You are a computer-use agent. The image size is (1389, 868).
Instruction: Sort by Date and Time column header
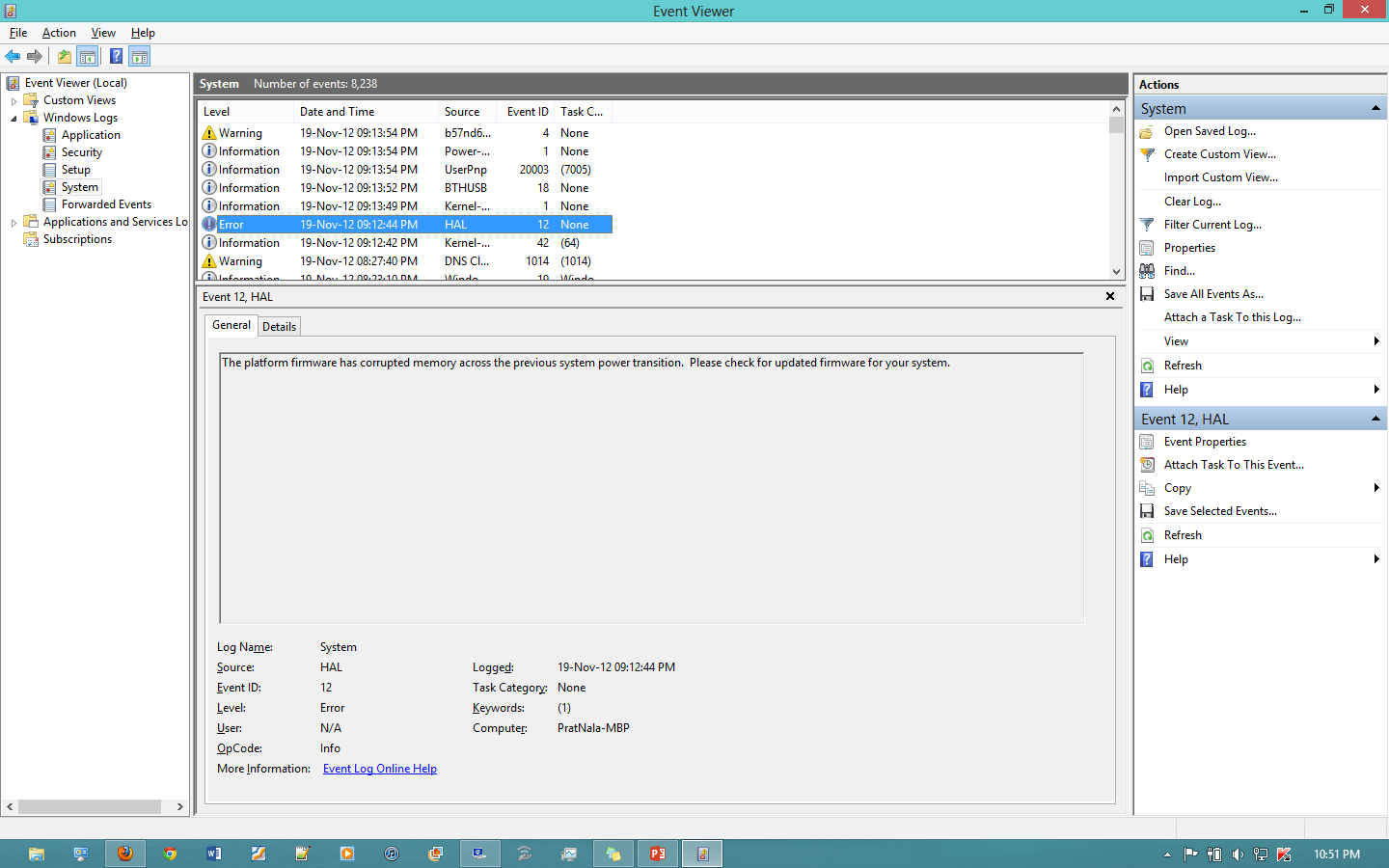click(x=366, y=112)
